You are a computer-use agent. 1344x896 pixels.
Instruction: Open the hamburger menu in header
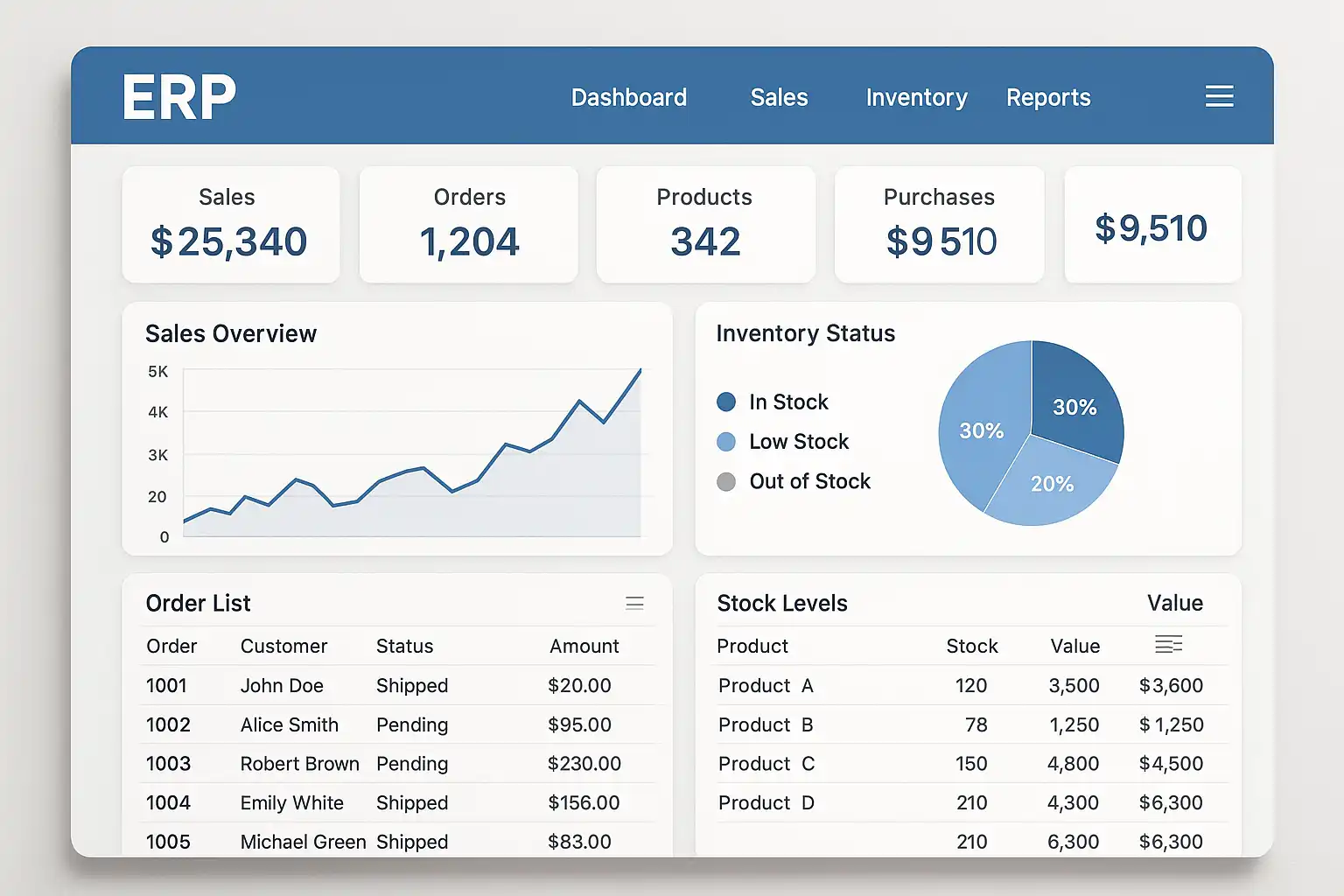click(x=1219, y=96)
